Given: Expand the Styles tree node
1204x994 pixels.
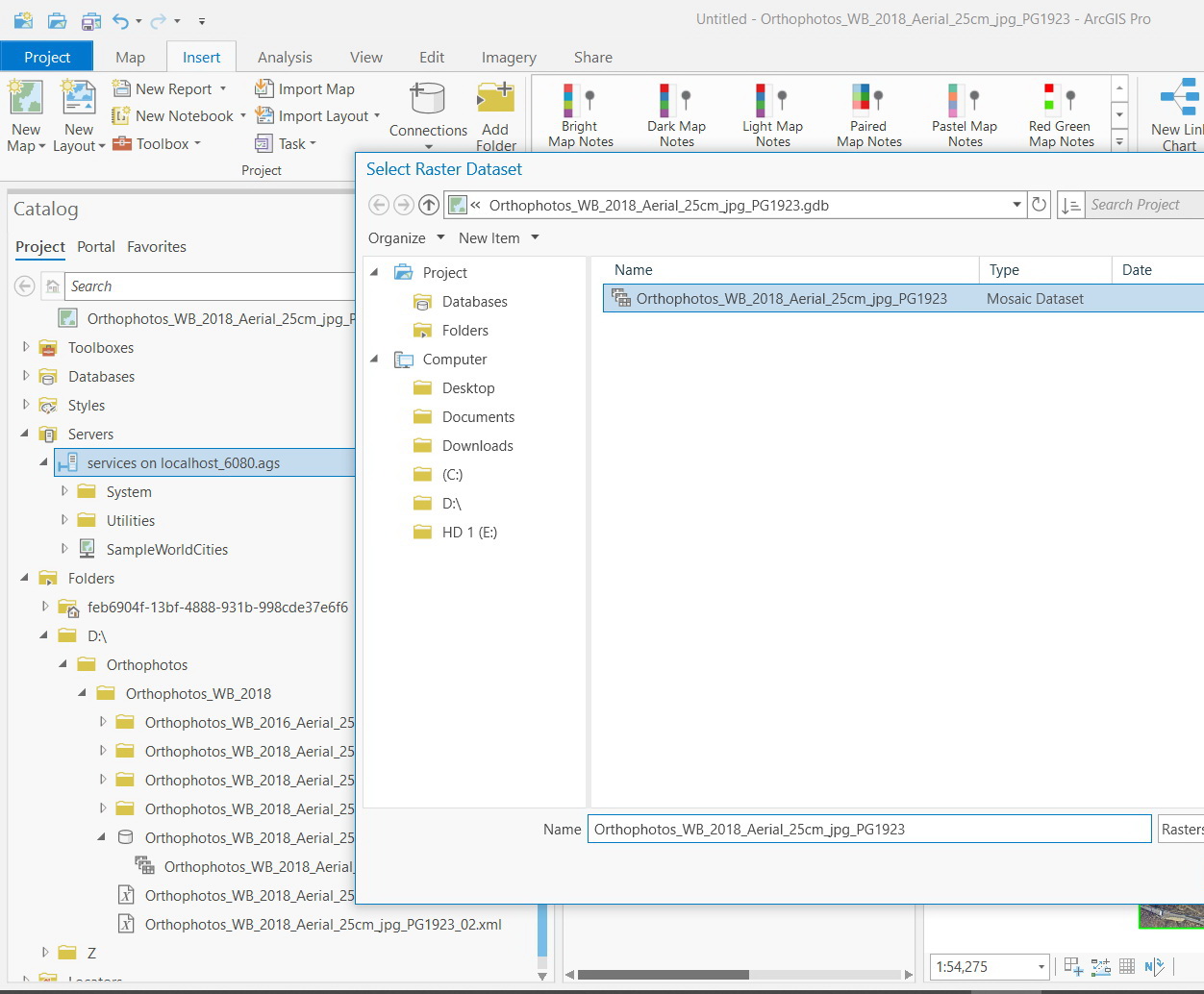Looking at the screenshot, I should (x=26, y=405).
